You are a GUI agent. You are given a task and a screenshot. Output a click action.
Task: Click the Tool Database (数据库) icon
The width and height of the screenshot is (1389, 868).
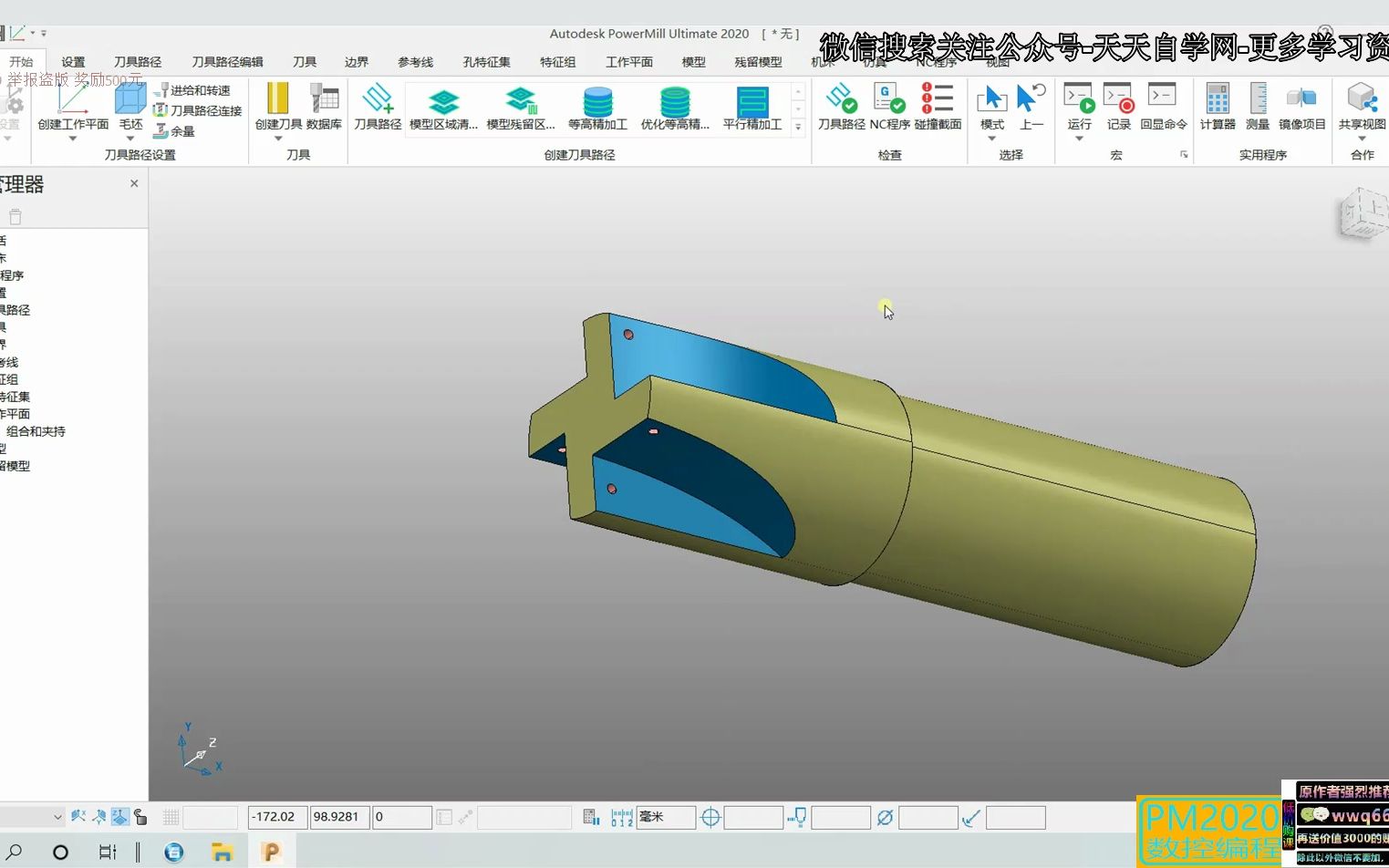coord(324,98)
